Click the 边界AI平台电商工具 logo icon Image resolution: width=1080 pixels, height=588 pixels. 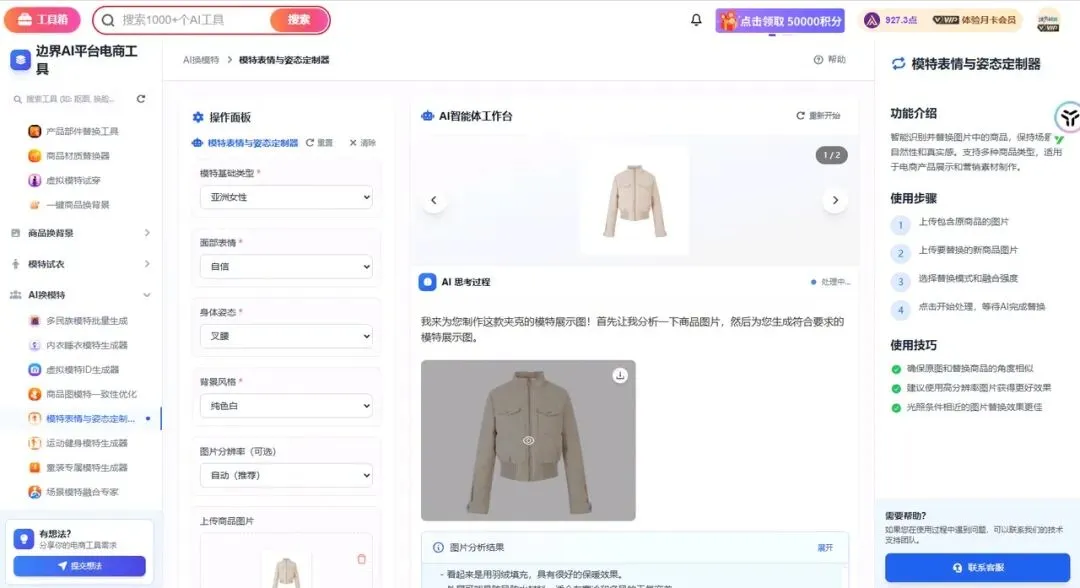coord(20,60)
